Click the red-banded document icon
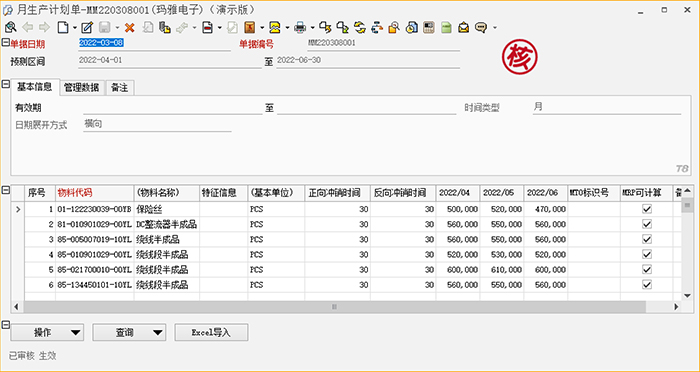The image size is (700, 372). (x=207, y=28)
